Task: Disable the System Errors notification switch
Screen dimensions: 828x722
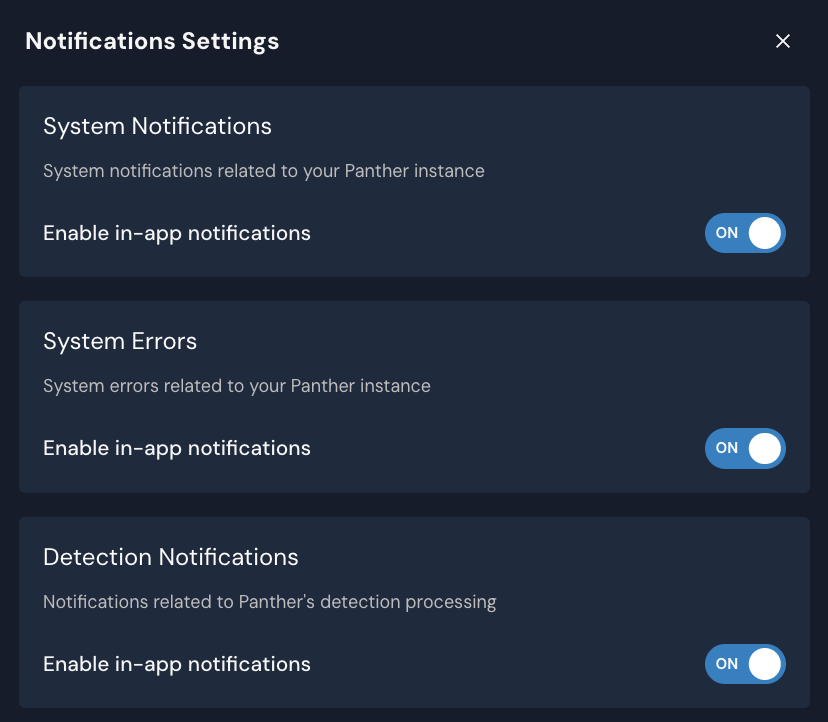Action: (745, 448)
